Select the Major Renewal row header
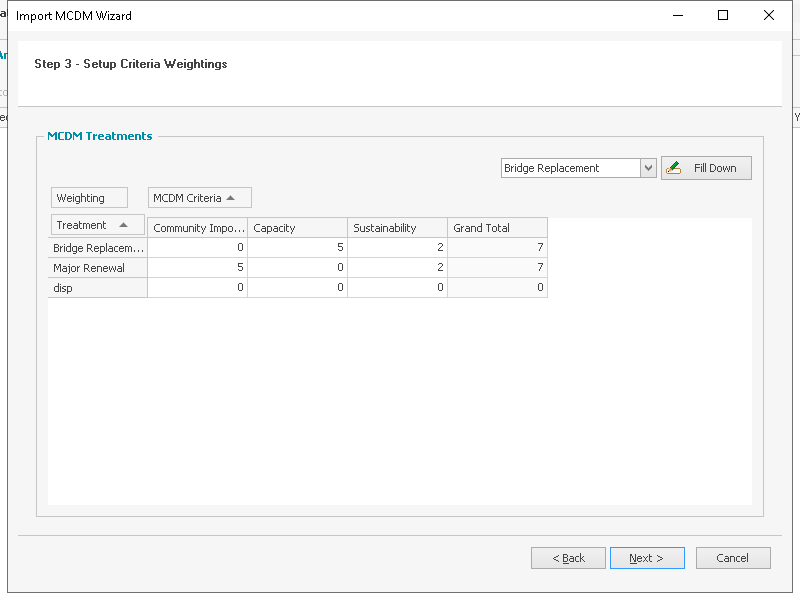Screen dimensions: 800x600 [98, 268]
